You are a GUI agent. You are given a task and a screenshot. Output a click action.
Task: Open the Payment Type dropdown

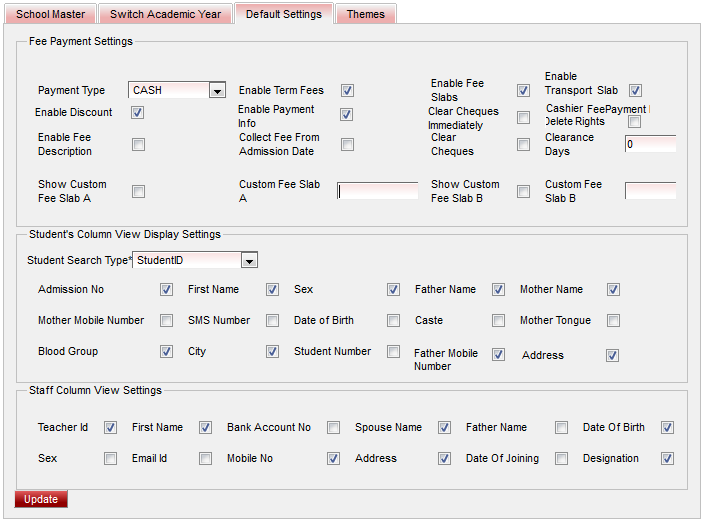pos(217,91)
